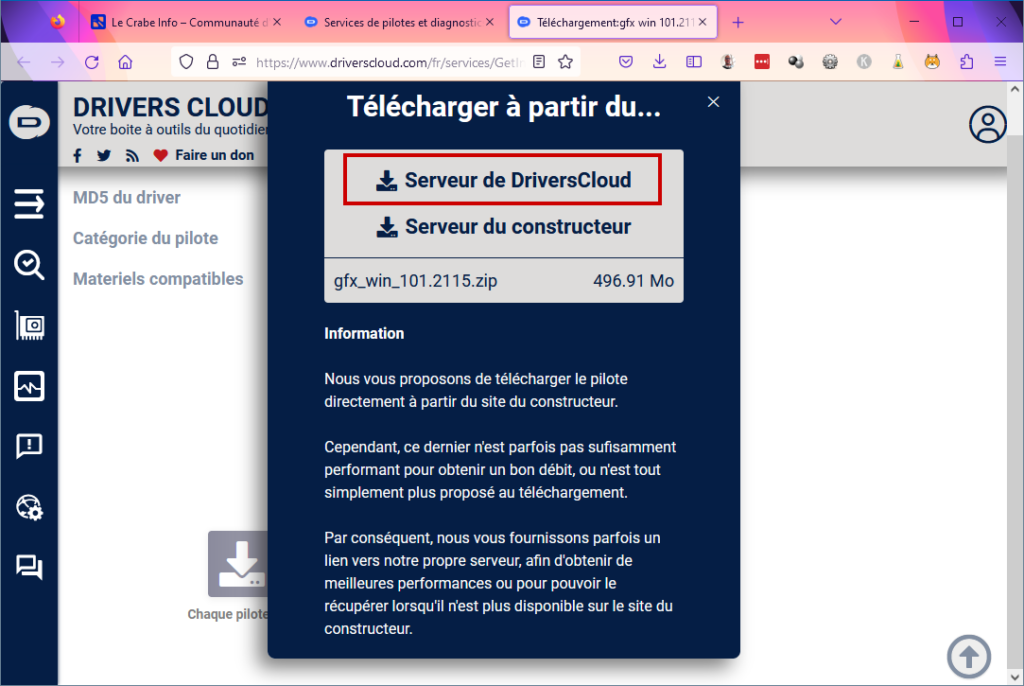Close the Services de pilotes tab

pos(490,22)
